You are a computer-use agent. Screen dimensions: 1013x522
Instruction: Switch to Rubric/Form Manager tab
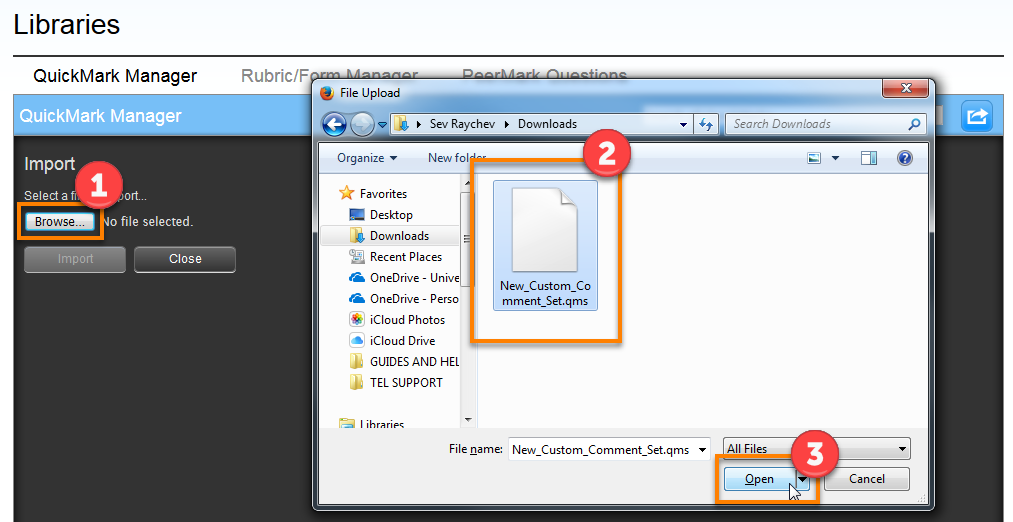tap(329, 76)
